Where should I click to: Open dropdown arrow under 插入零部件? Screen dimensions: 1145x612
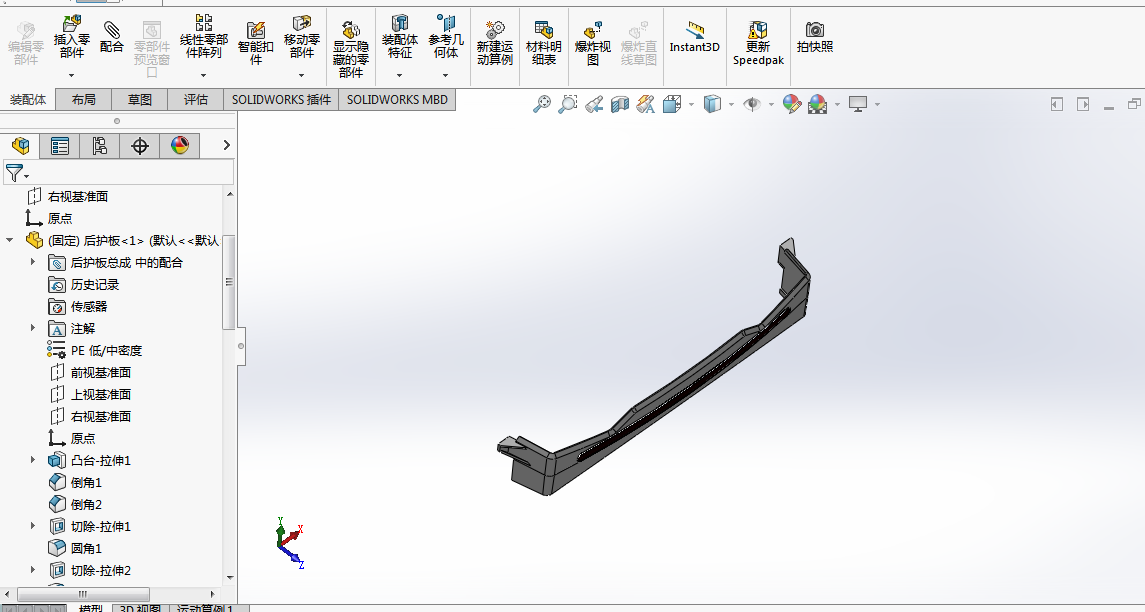(72, 75)
